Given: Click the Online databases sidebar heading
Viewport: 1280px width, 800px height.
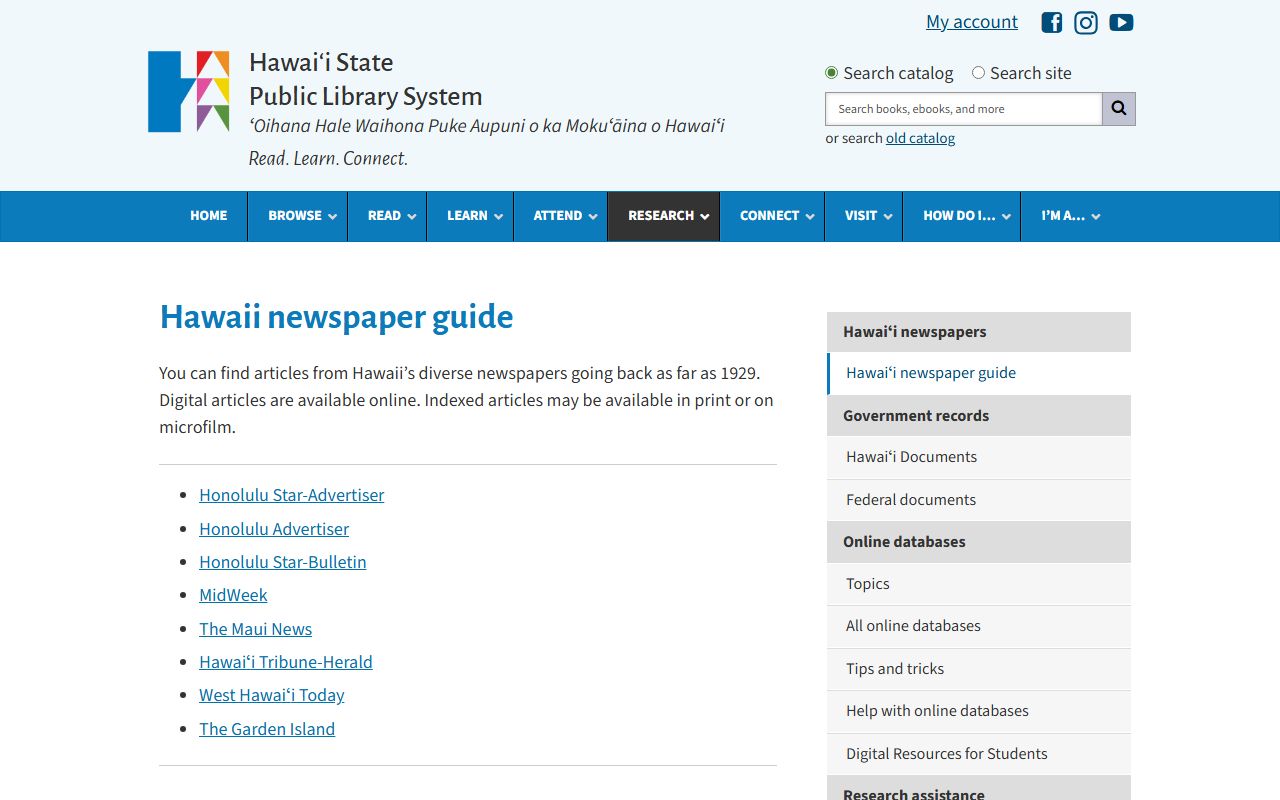Looking at the screenshot, I should tap(979, 542).
